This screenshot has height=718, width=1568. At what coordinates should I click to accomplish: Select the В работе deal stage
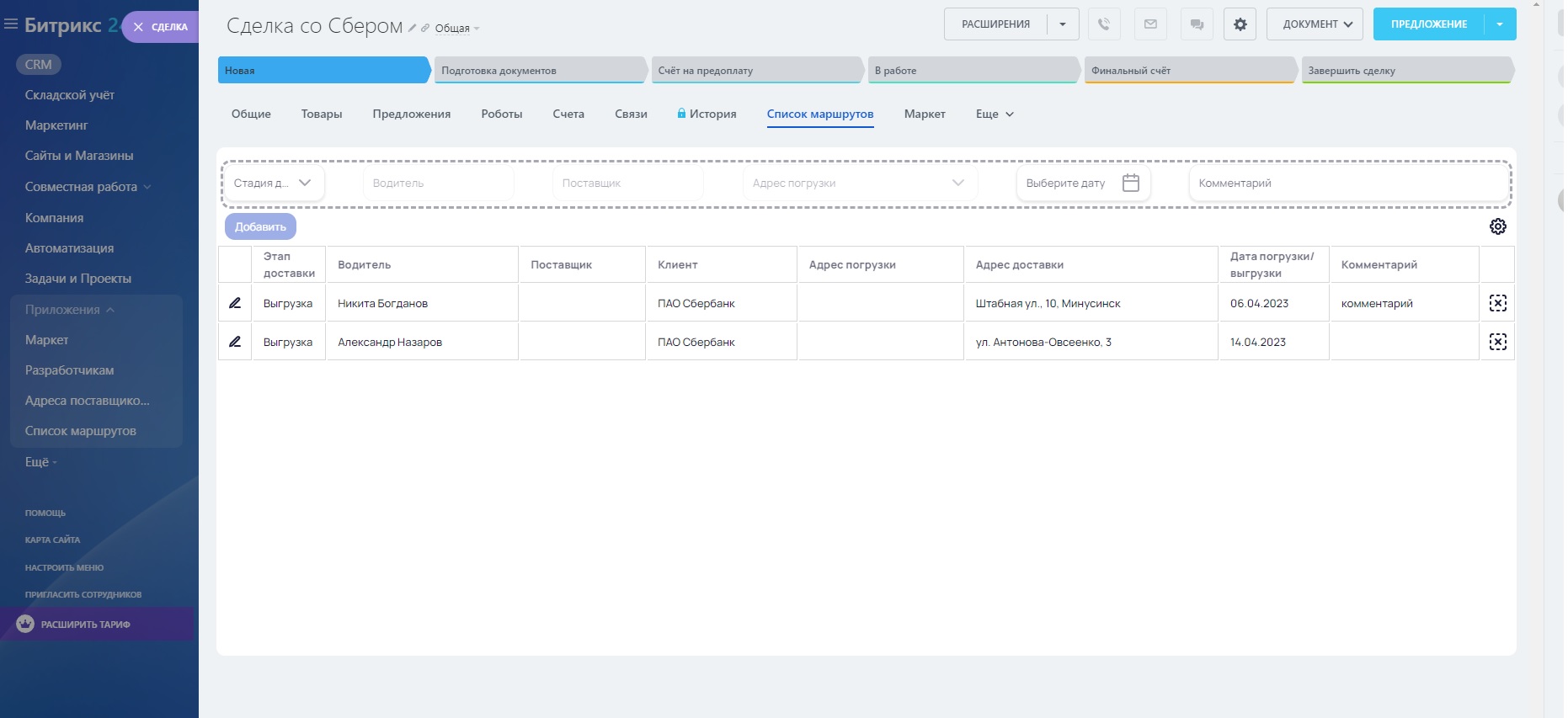973,71
